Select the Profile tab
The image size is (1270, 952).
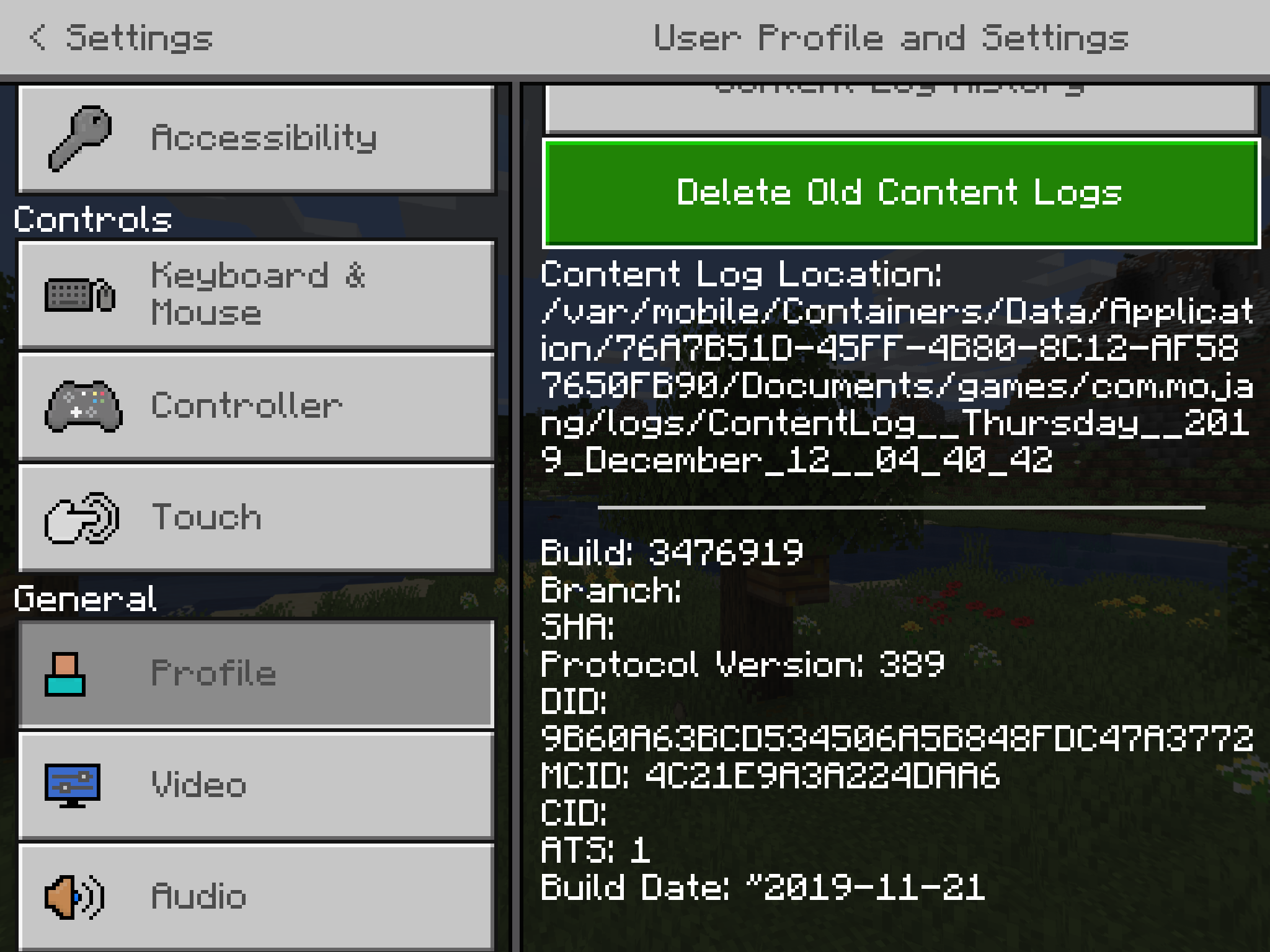pyautogui.click(x=256, y=674)
